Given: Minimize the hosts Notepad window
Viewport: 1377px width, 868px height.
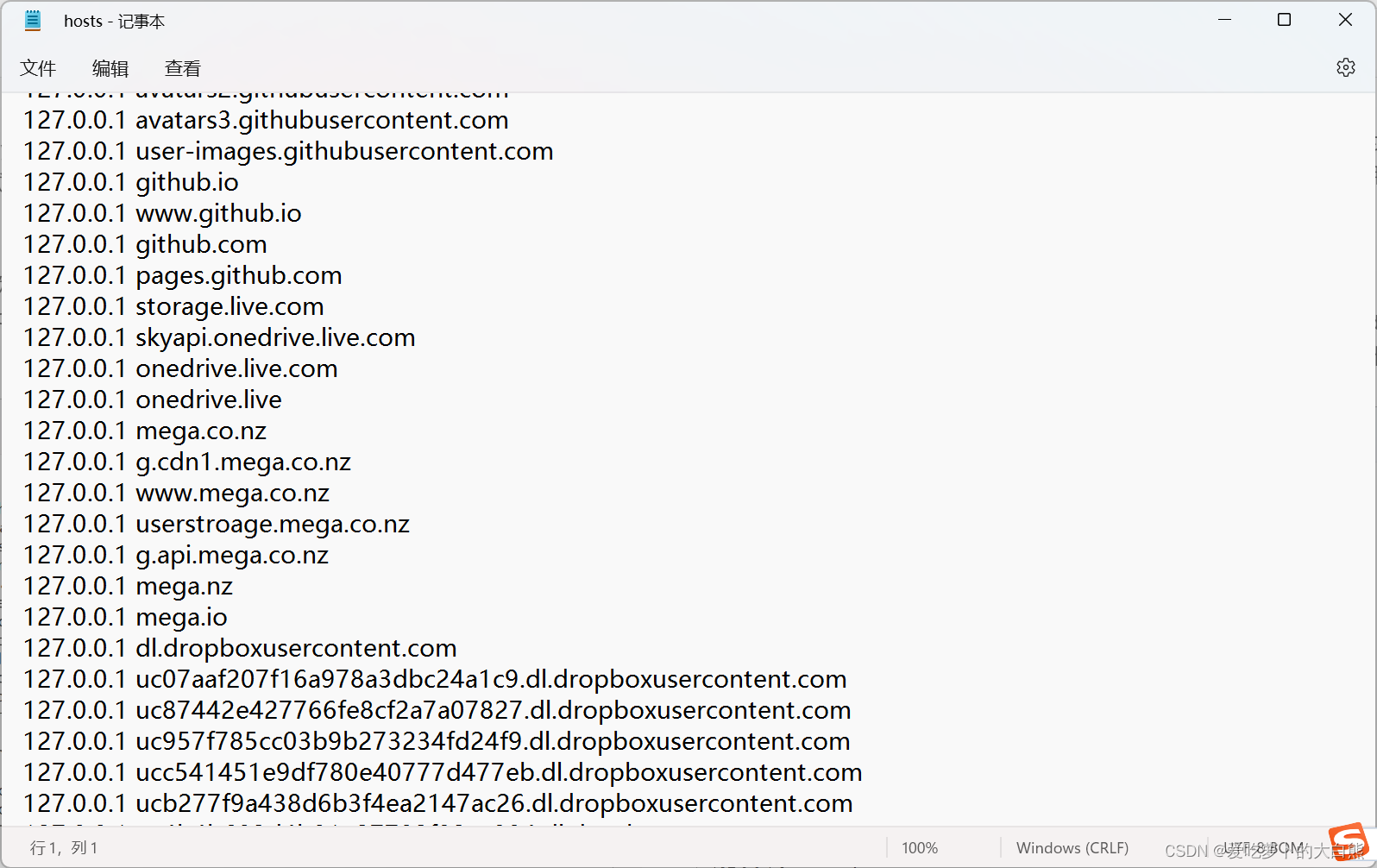Looking at the screenshot, I should (x=1224, y=20).
